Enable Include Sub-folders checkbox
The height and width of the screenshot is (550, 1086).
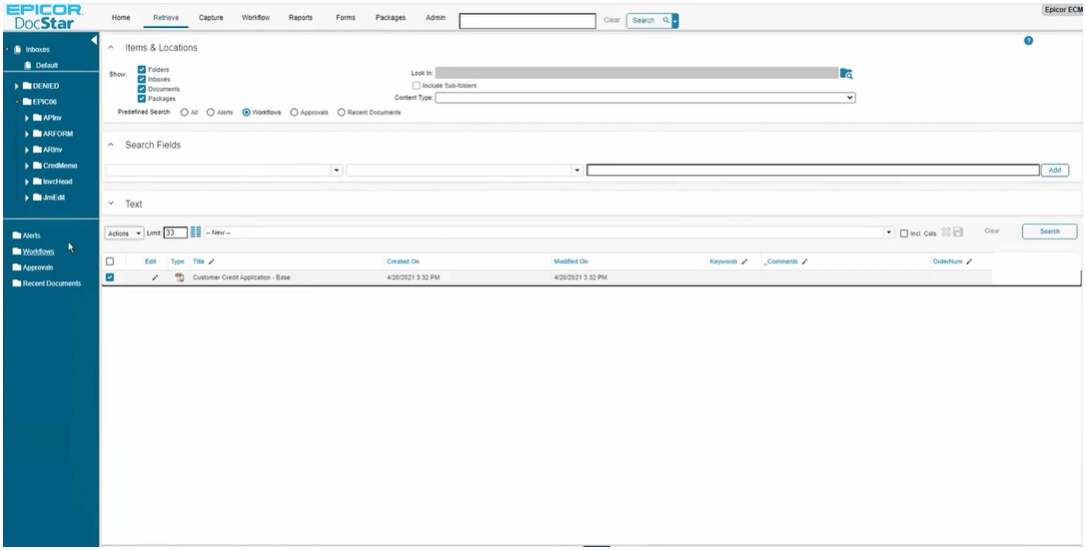coord(416,86)
